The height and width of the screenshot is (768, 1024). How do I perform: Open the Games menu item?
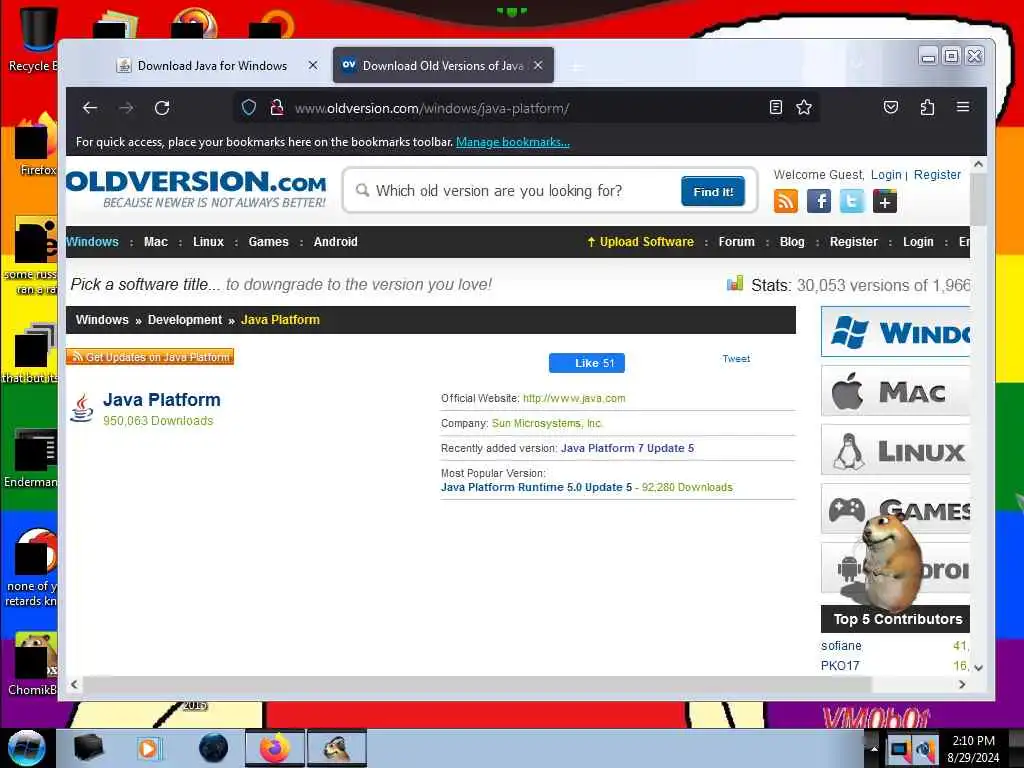click(268, 242)
